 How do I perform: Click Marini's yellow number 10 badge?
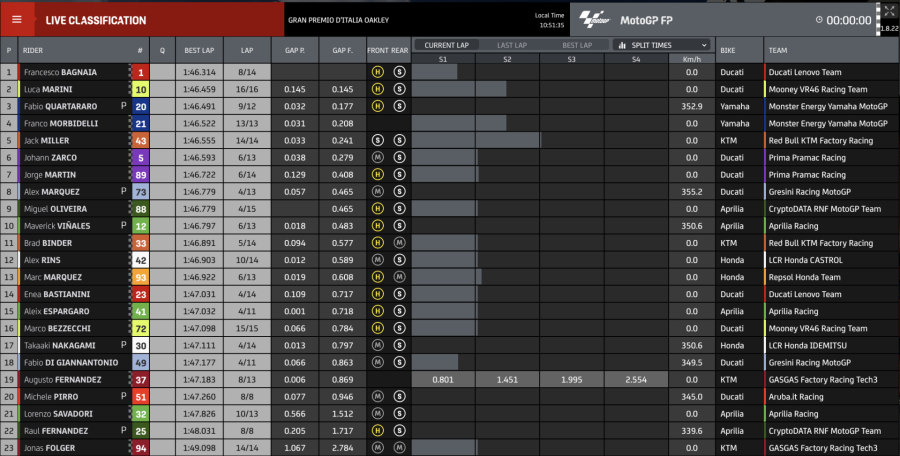[141, 89]
